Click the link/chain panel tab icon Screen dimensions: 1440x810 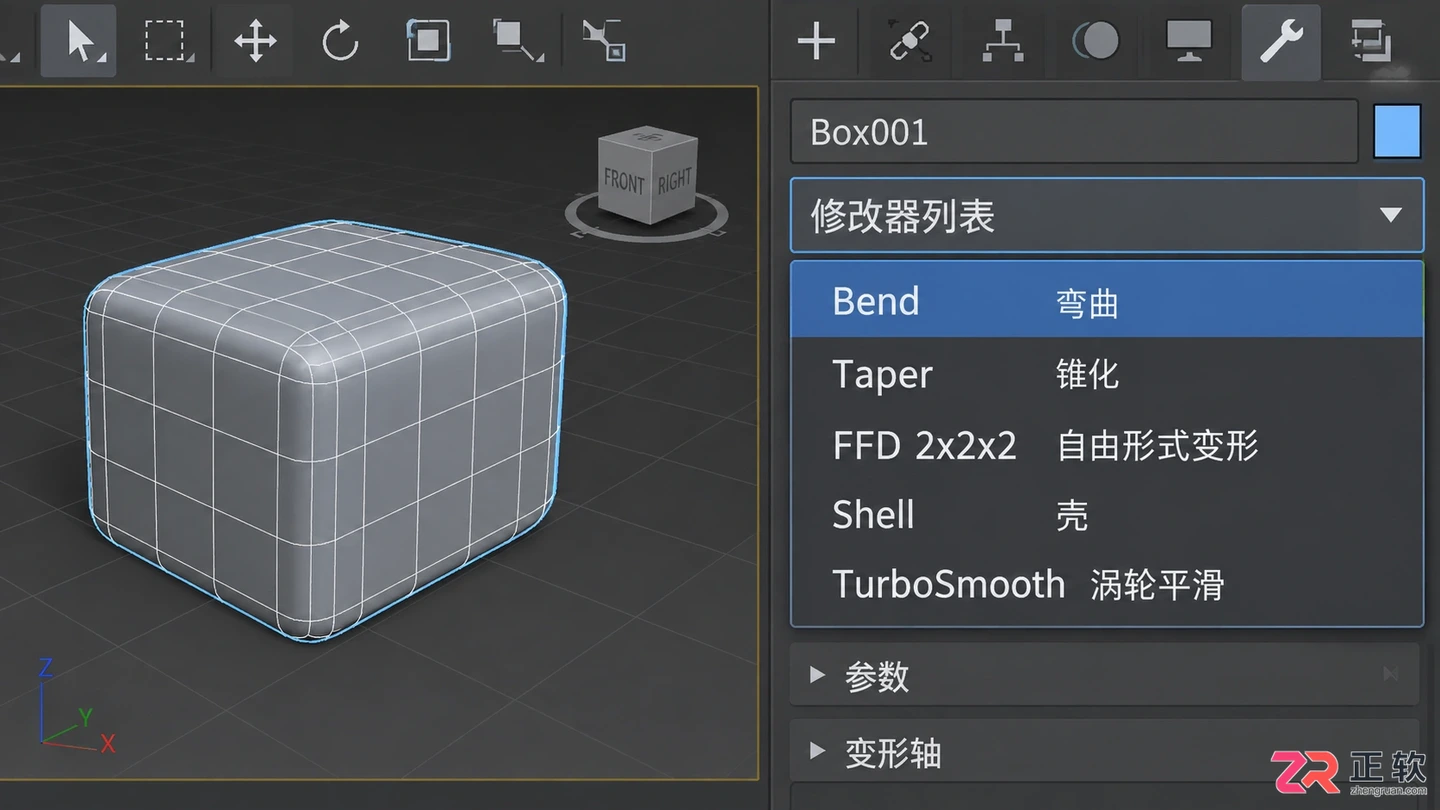pos(910,41)
